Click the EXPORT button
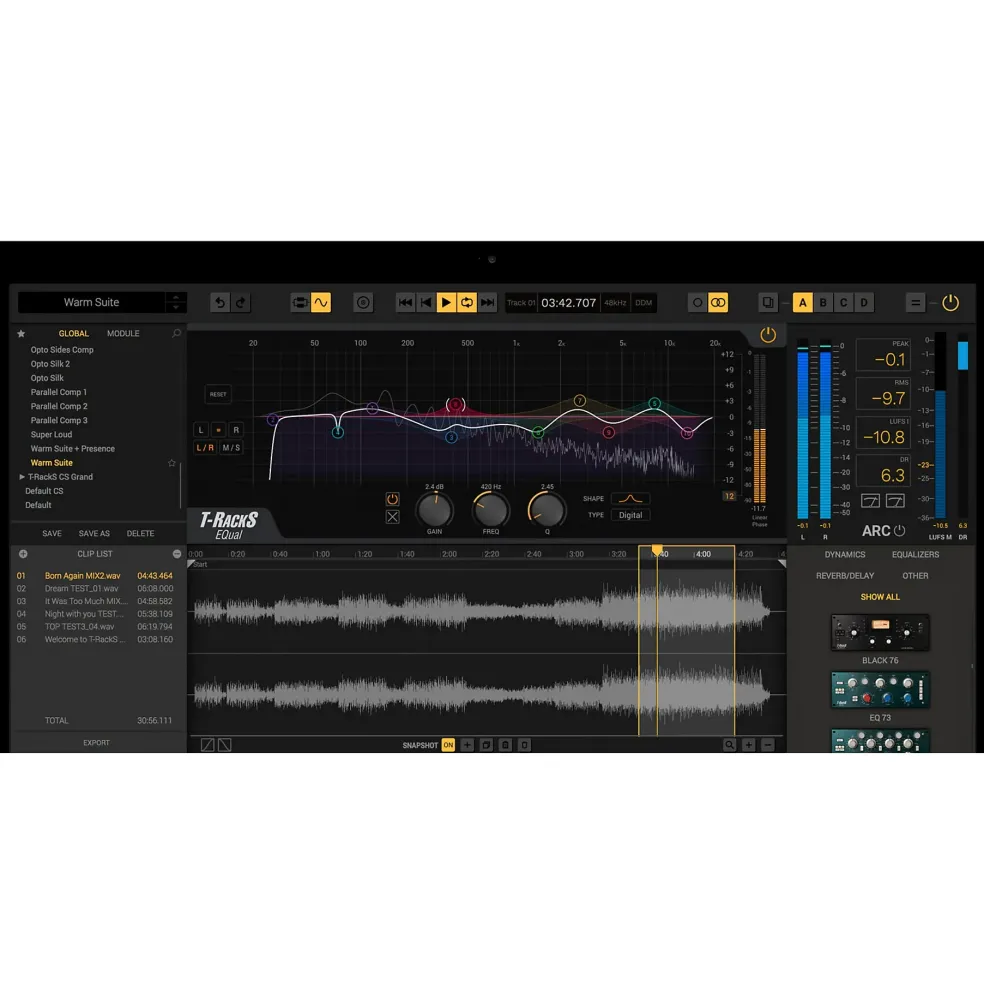 (x=96, y=743)
